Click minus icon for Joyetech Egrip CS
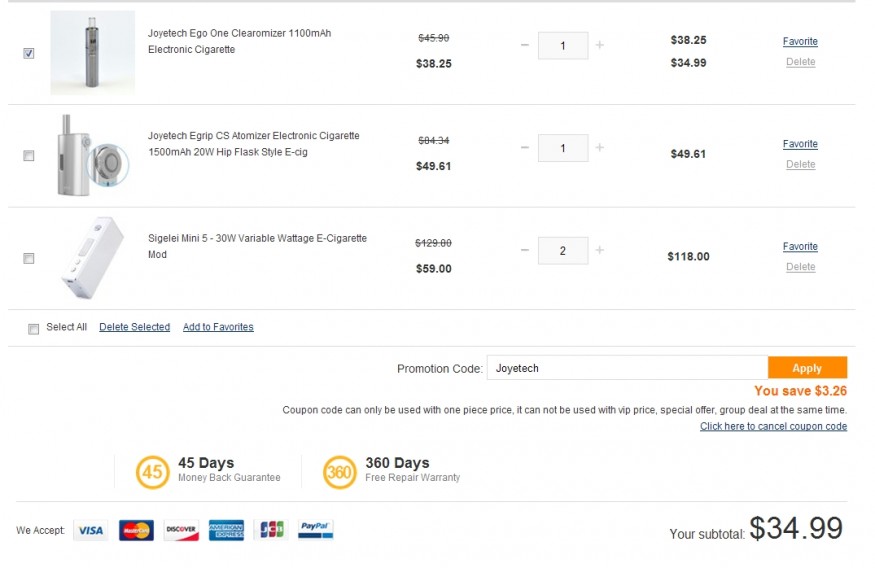This screenshot has width=875, height=568. [525, 147]
